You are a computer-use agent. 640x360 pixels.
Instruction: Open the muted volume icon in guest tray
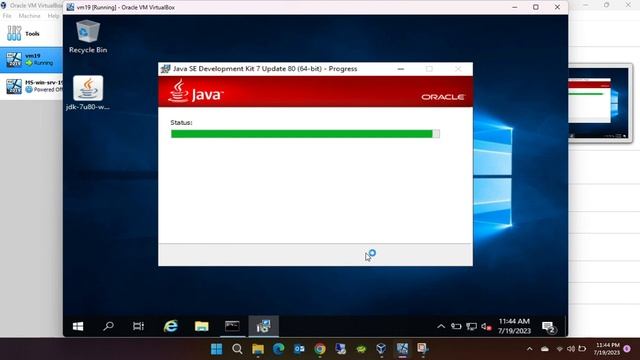pos(486,326)
